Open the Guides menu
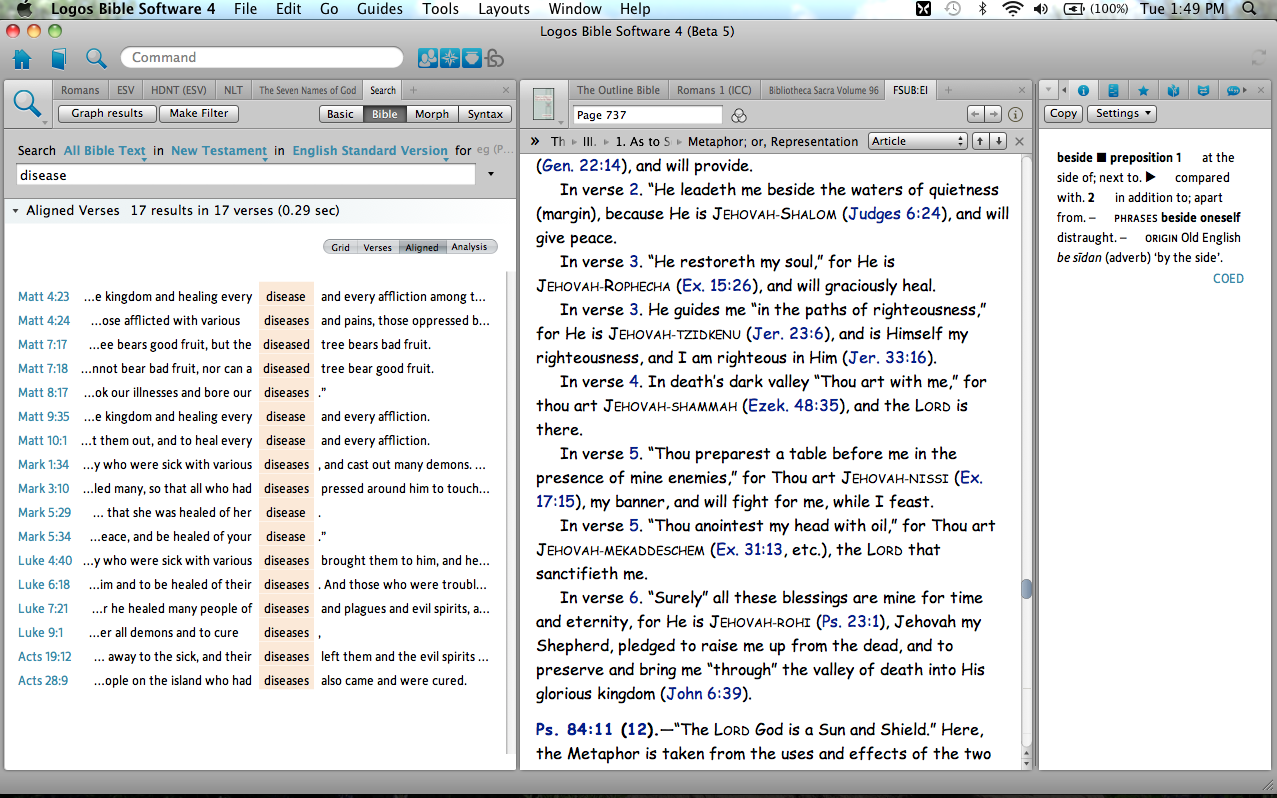The height and width of the screenshot is (798, 1277). click(x=379, y=9)
